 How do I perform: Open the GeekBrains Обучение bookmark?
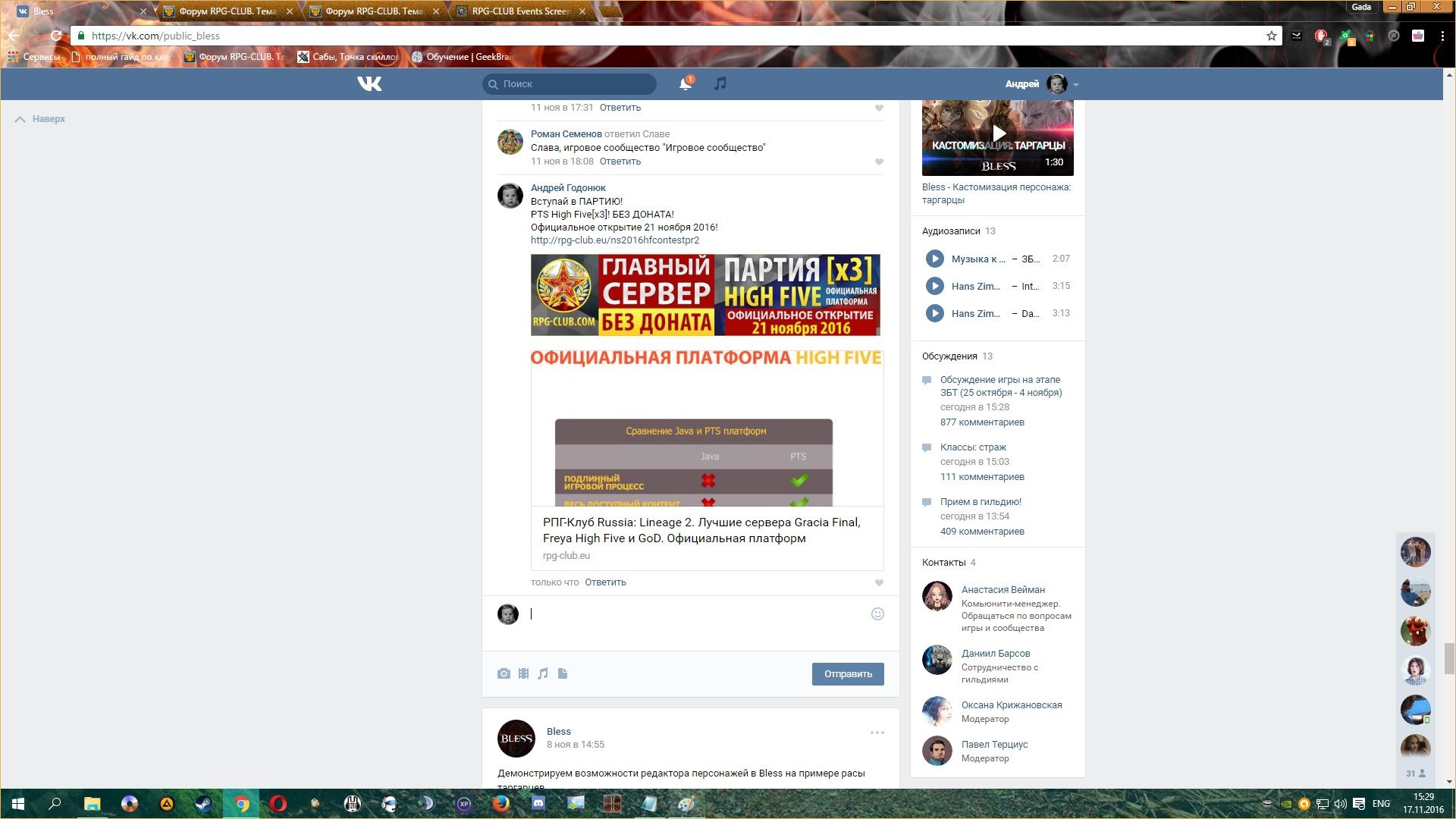click(x=463, y=57)
